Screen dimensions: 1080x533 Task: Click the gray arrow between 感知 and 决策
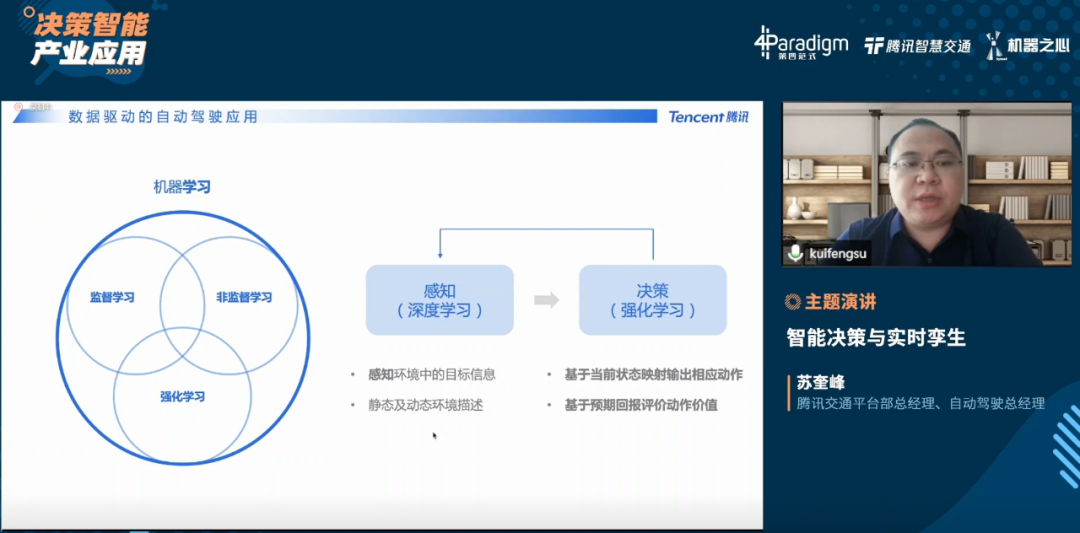pos(546,300)
